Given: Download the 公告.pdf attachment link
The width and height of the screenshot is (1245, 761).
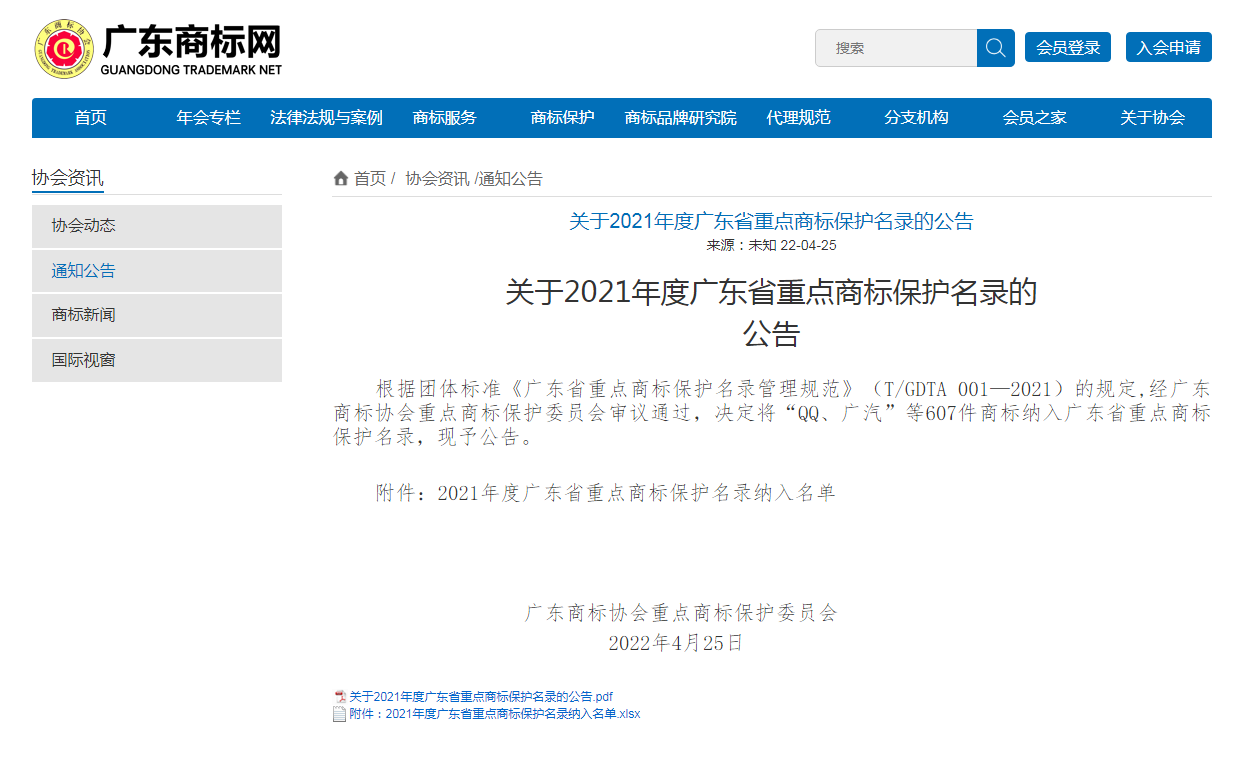Looking at the screenshot, I should pos(481,697).
